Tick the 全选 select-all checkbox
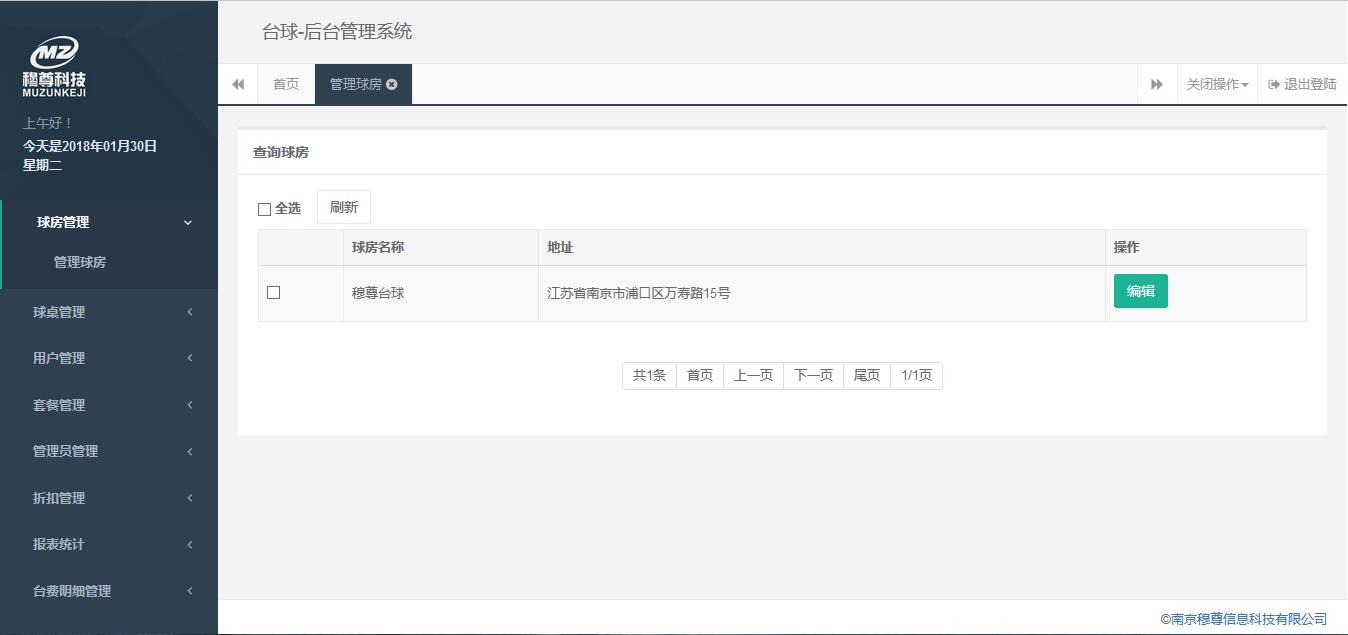The image size is (1348, 635). point(265,209)
